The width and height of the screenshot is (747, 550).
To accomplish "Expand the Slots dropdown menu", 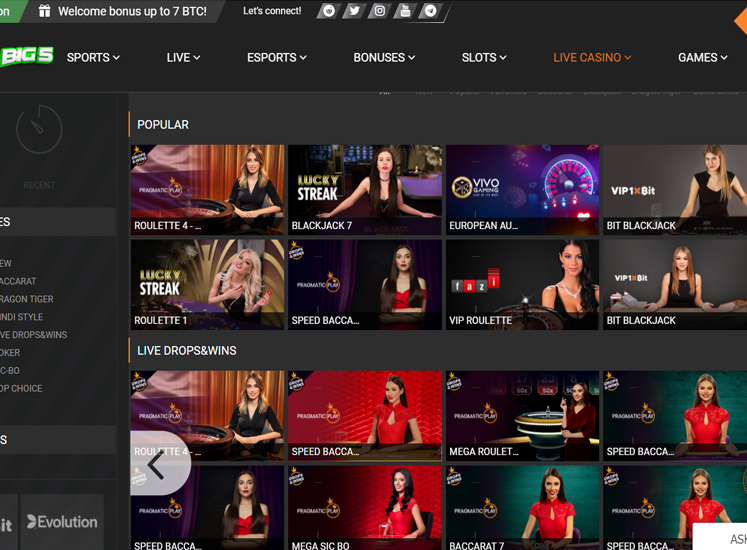I will click(x=484, y=58).
